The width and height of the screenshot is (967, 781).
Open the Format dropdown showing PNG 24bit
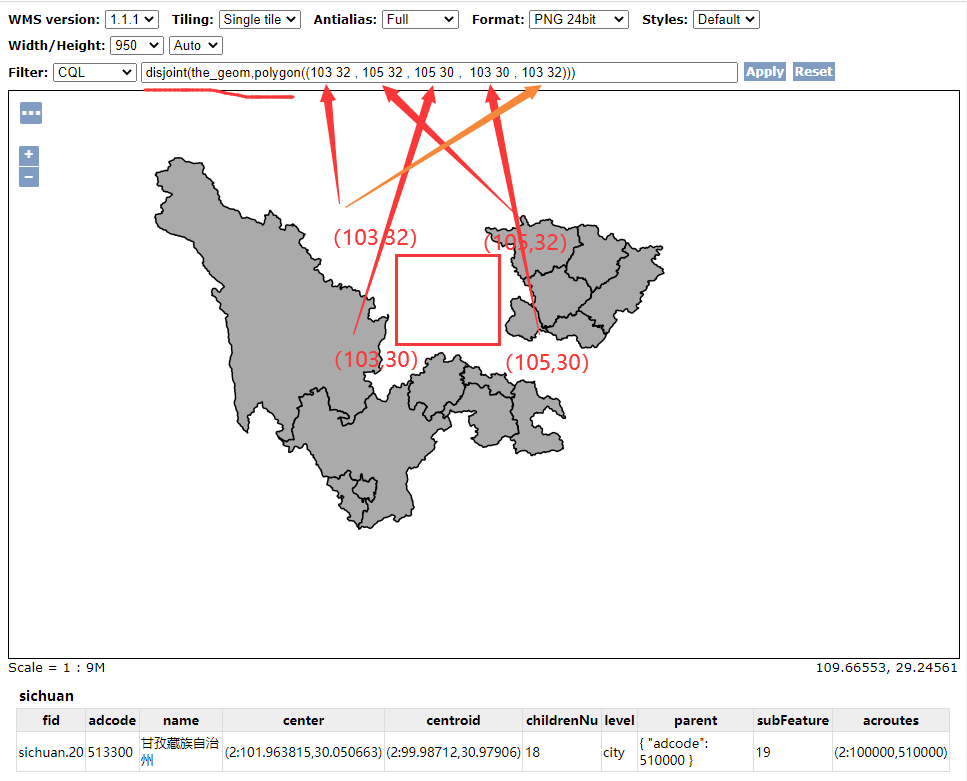tap(578, 18)
